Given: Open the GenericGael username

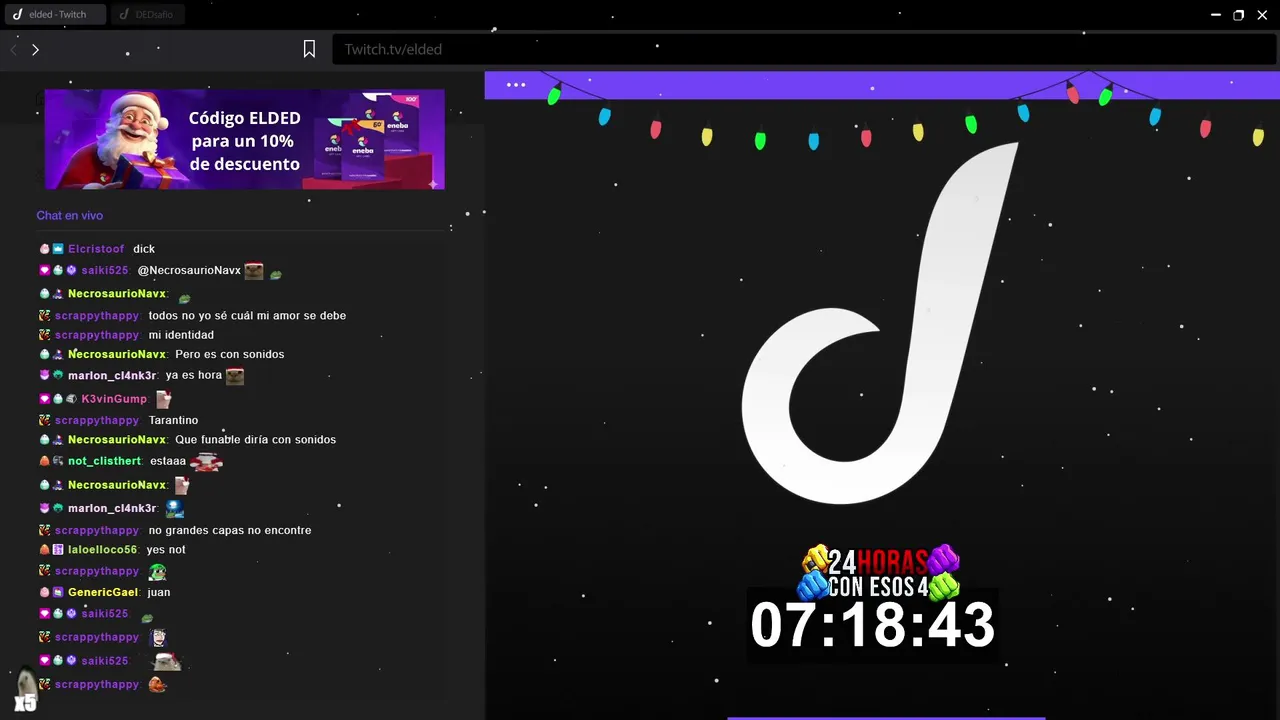Looking at the screenshot, I should click(x=103, y=593).
